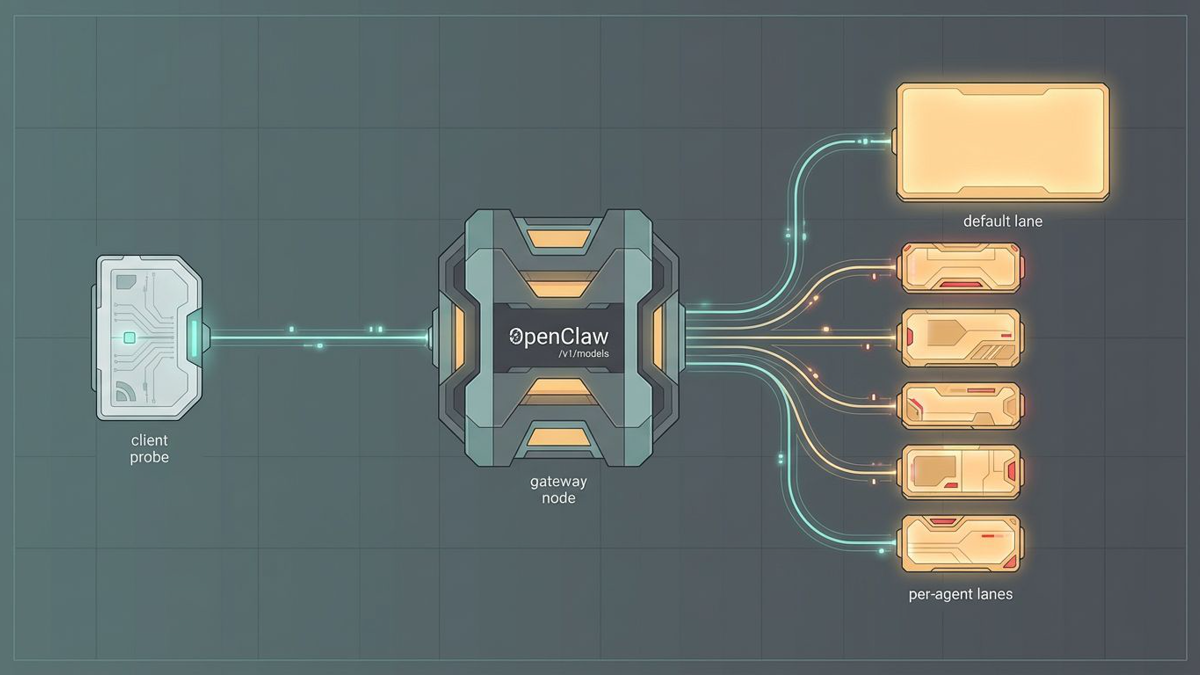1200x675 pixels.
Task: Click the teal port on the client probe
Action: 194,338
